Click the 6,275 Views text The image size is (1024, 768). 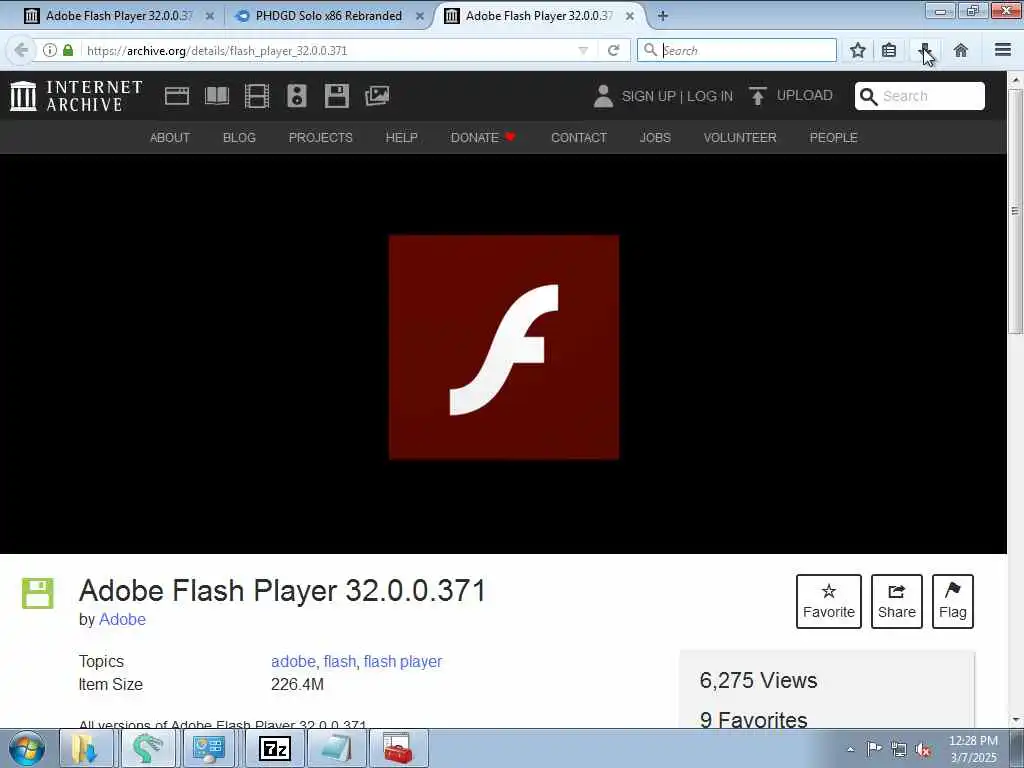(x=758, y=680)
